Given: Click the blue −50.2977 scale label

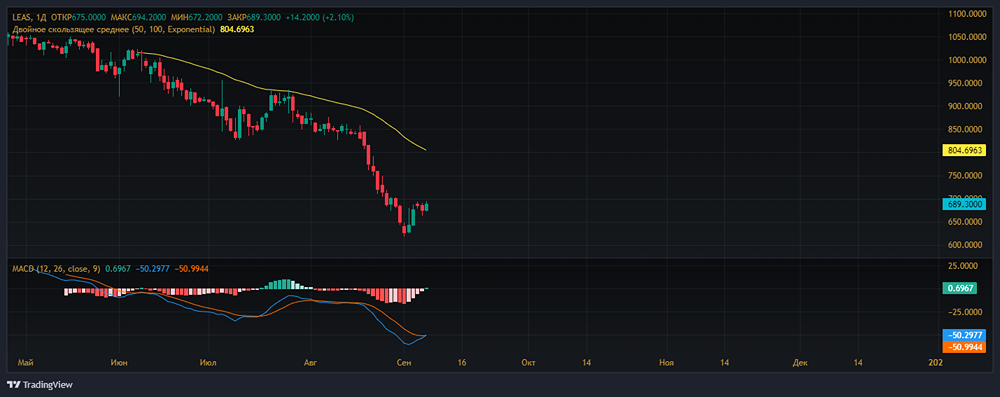Looking at the screenshot, I should tap(963, 335).
